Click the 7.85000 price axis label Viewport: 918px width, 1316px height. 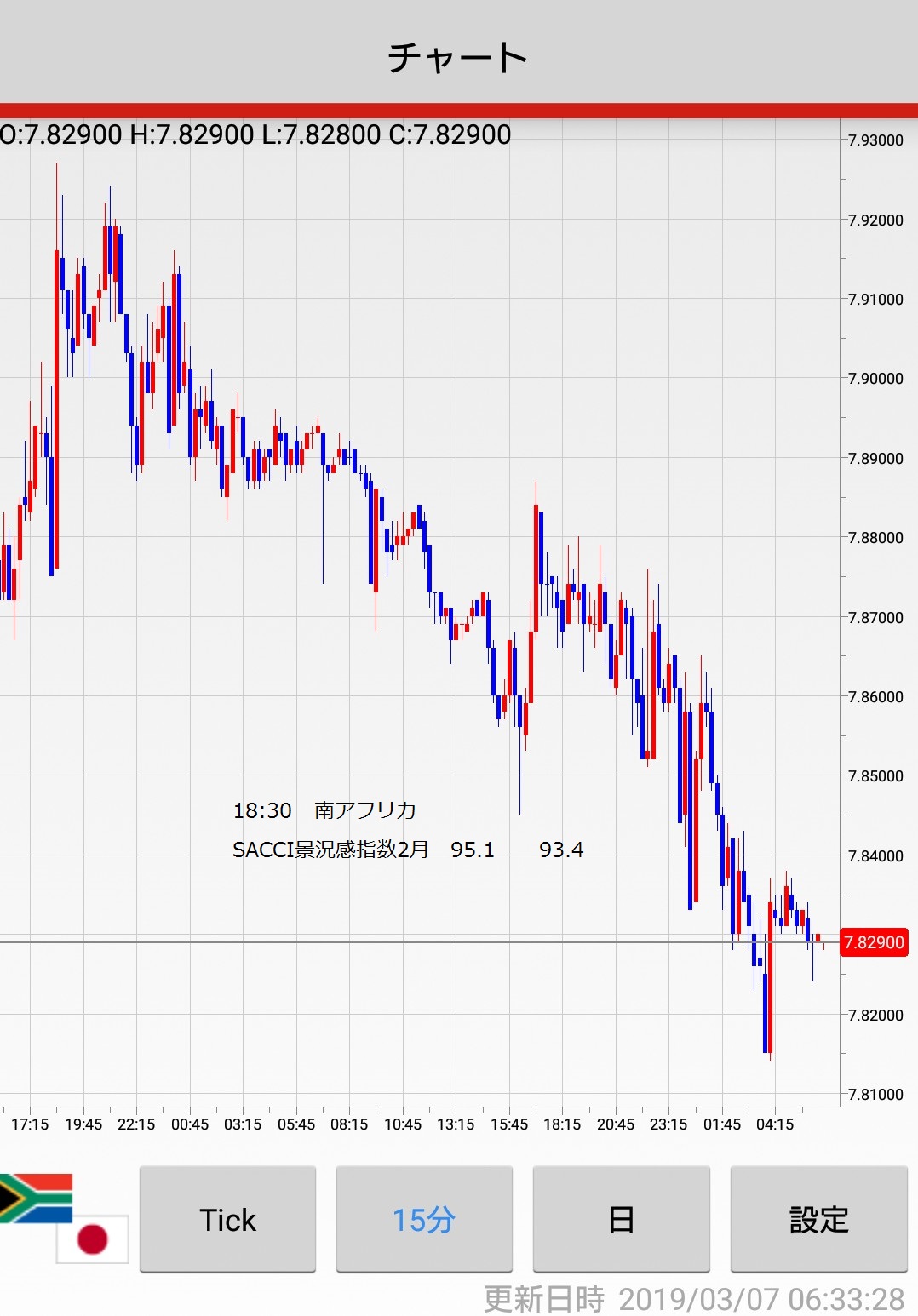pos(875,775)
